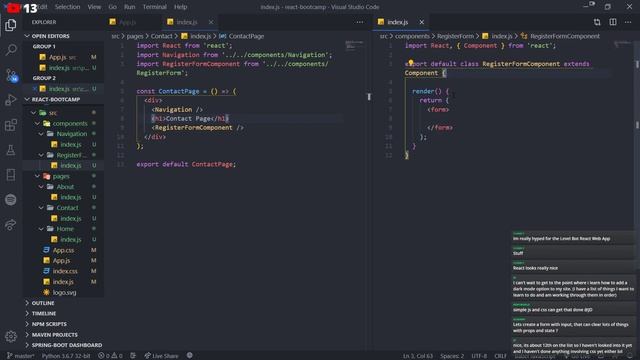This screenshot has height=360, width=640.
Task: Click the split editor right icon
Action: coord(613,22)
